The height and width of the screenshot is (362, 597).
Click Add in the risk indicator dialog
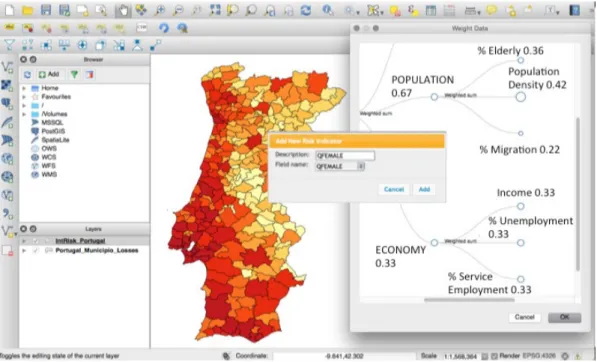coord(424,189)
